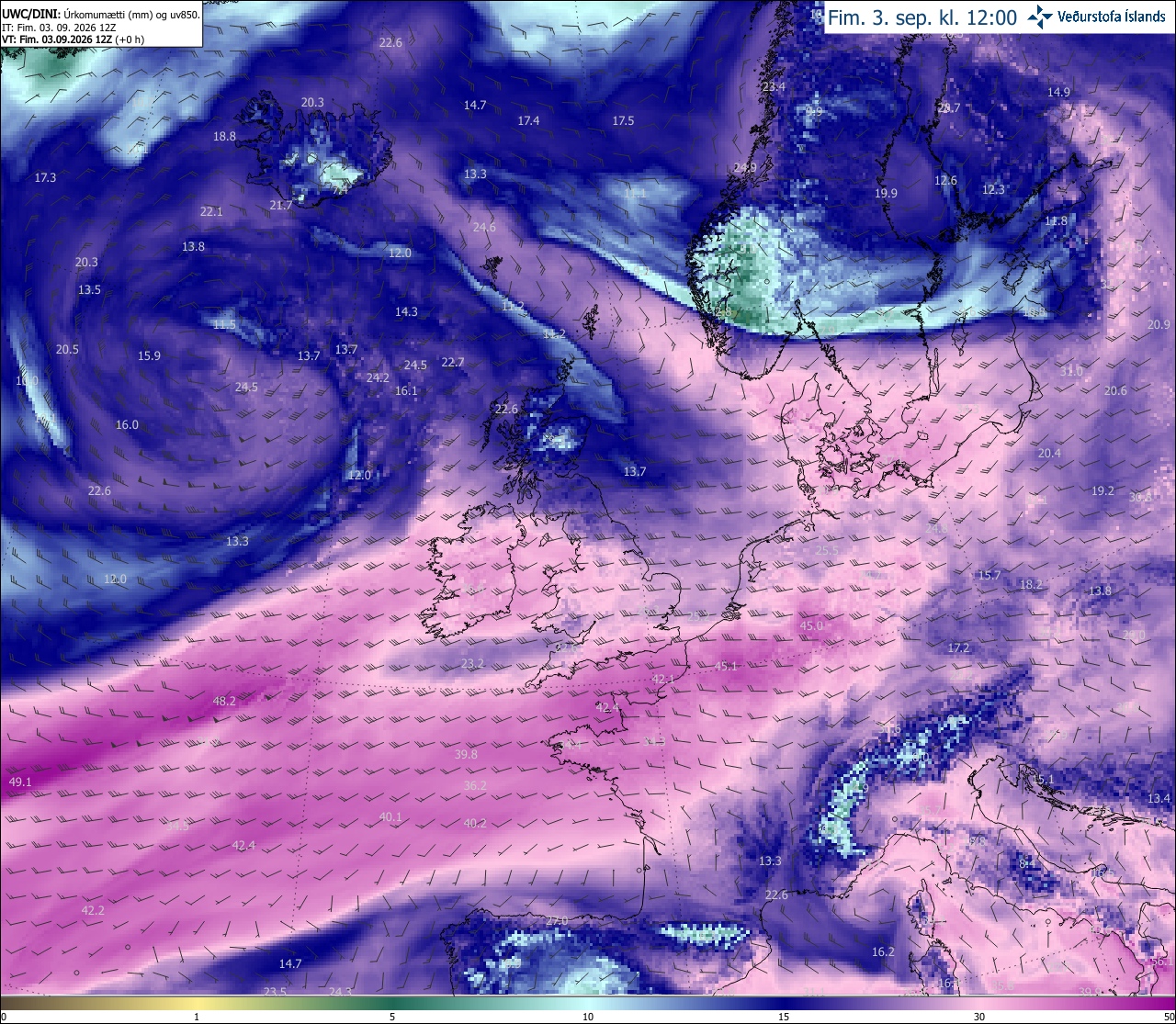Click the 48.2 precipitable water value

tap(224, 701)
